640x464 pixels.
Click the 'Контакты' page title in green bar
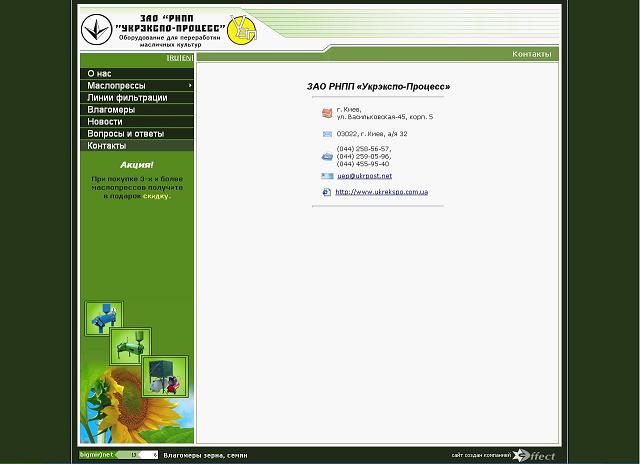[x=531, y=54]
